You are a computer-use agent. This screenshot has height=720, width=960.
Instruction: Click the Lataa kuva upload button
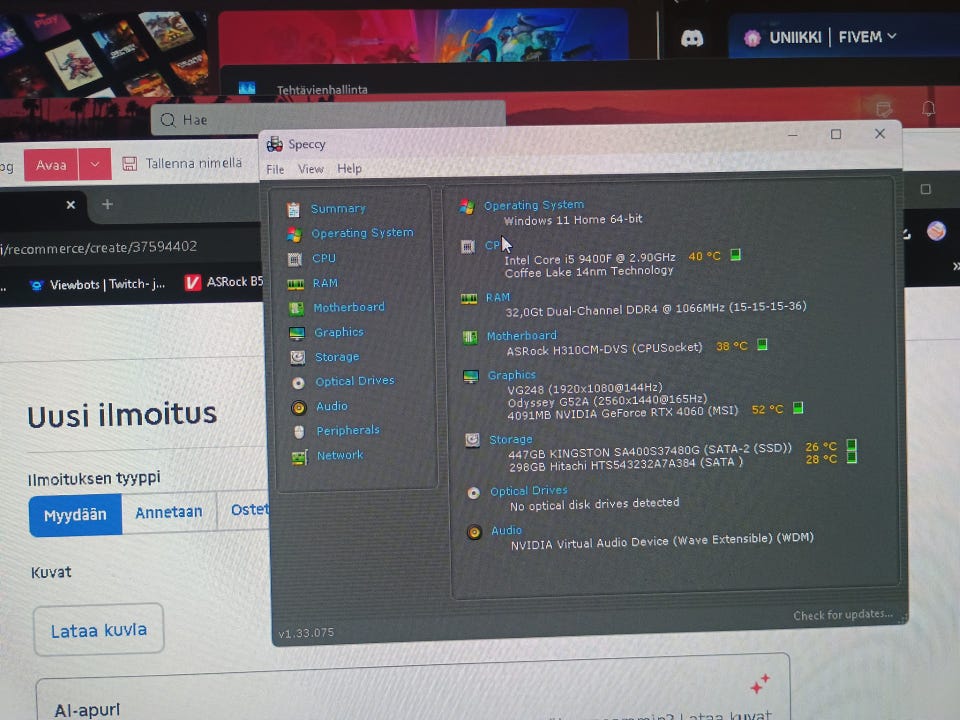(x=99, y=630)
